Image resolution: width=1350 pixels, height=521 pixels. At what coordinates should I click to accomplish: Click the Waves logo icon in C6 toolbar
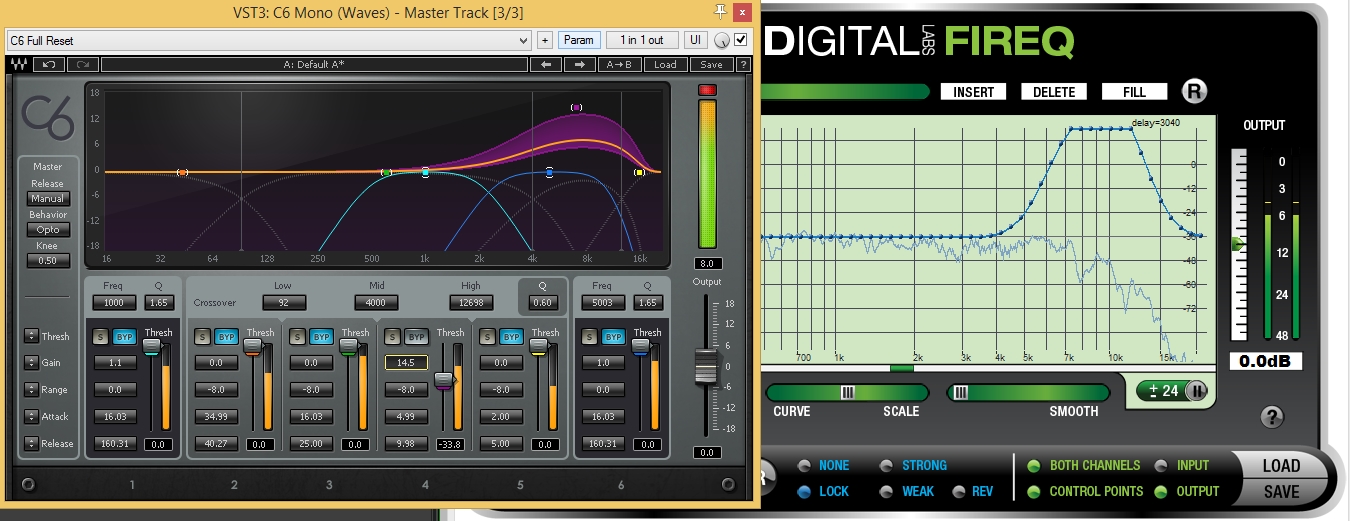(19, 64)
